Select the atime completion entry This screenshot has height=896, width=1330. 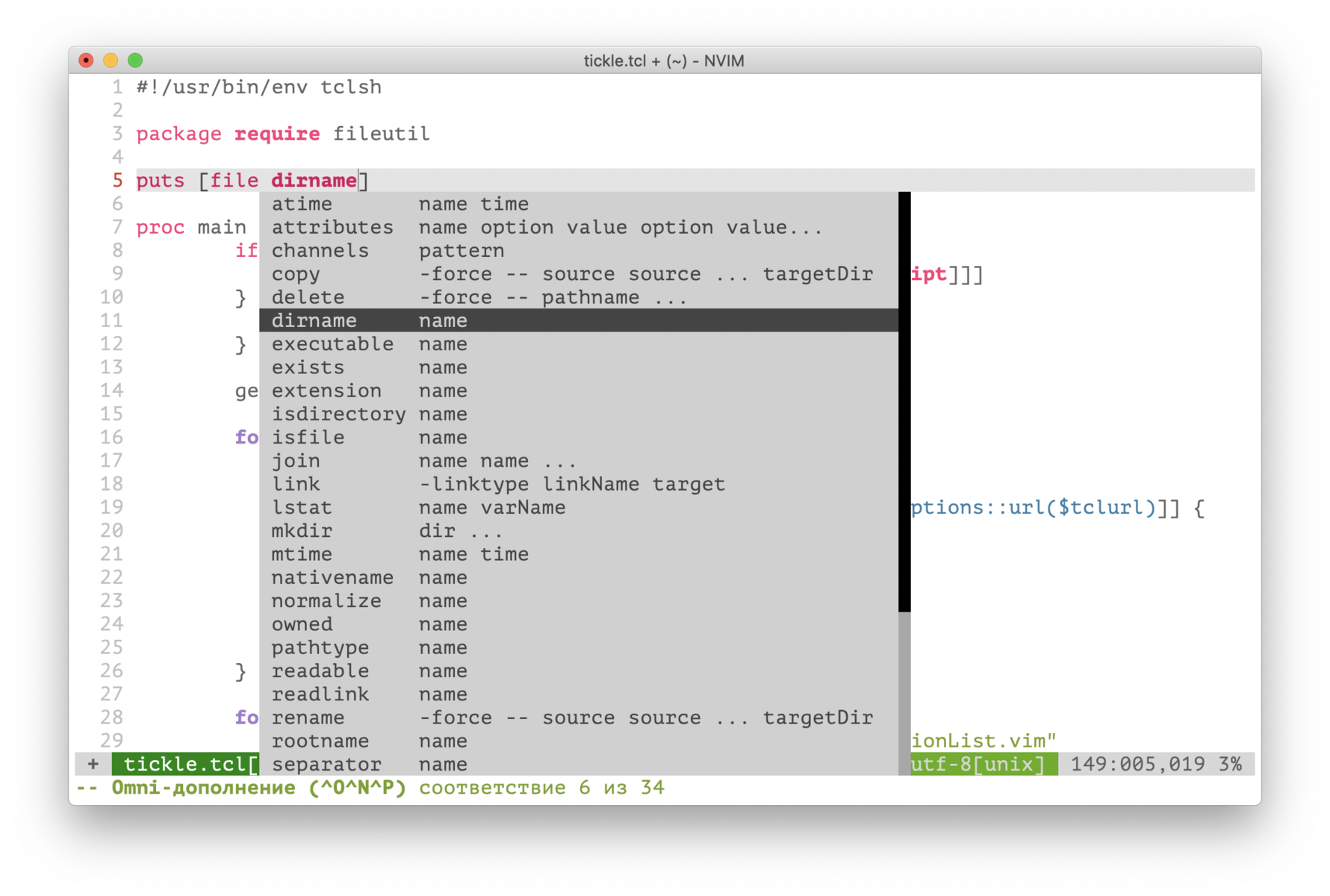579,204
